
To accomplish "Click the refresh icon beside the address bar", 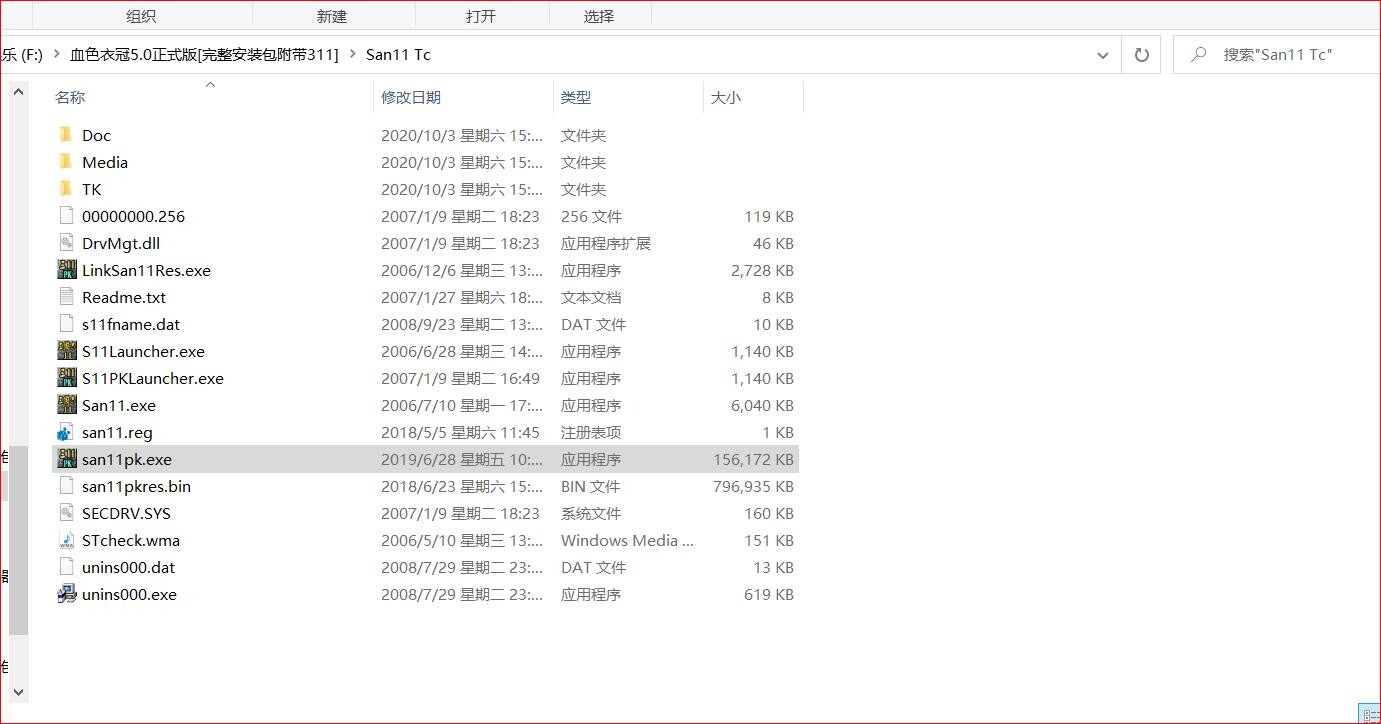I will [1140, 55].
